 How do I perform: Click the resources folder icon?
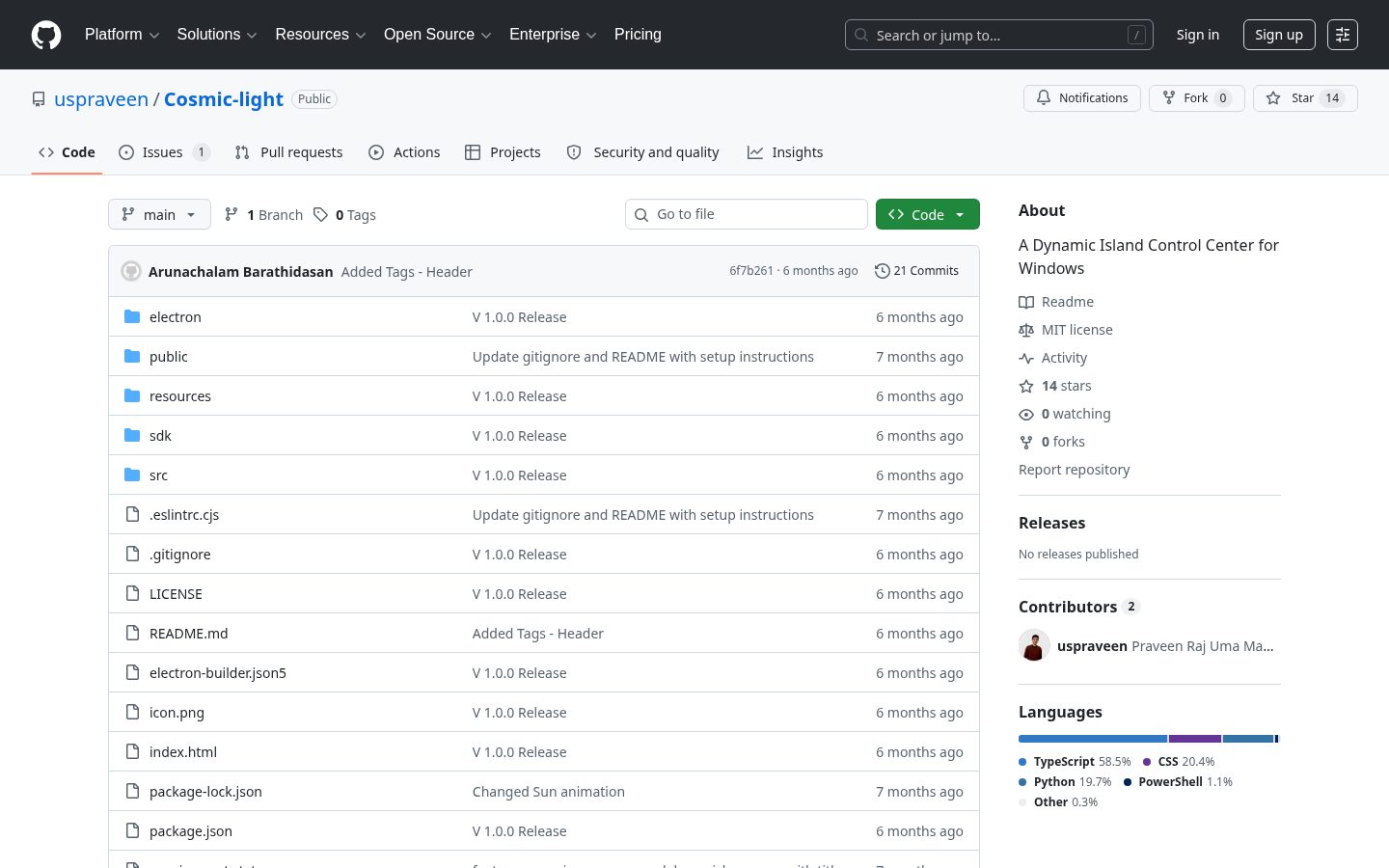pos(132,395)
